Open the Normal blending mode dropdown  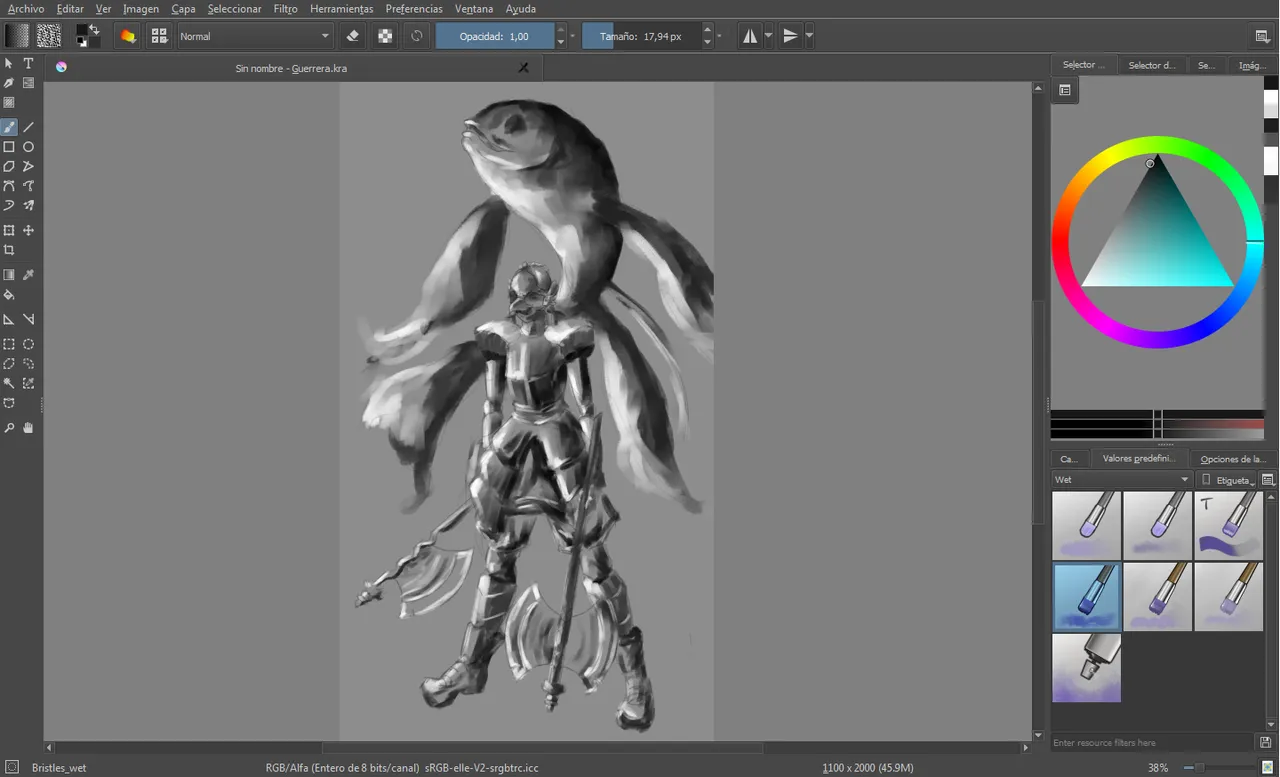pyautogui.click(x=255, y=36)
